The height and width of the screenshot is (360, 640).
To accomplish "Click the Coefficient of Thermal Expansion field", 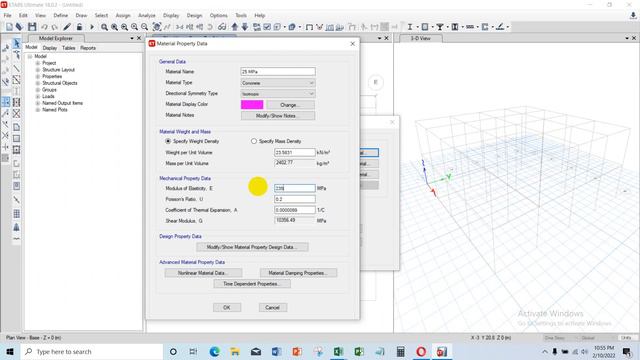I will coord(295,210).
